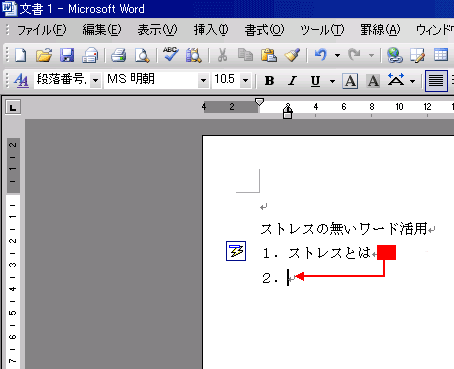Expand the MS 明朝 font list

tap(203, 80)
